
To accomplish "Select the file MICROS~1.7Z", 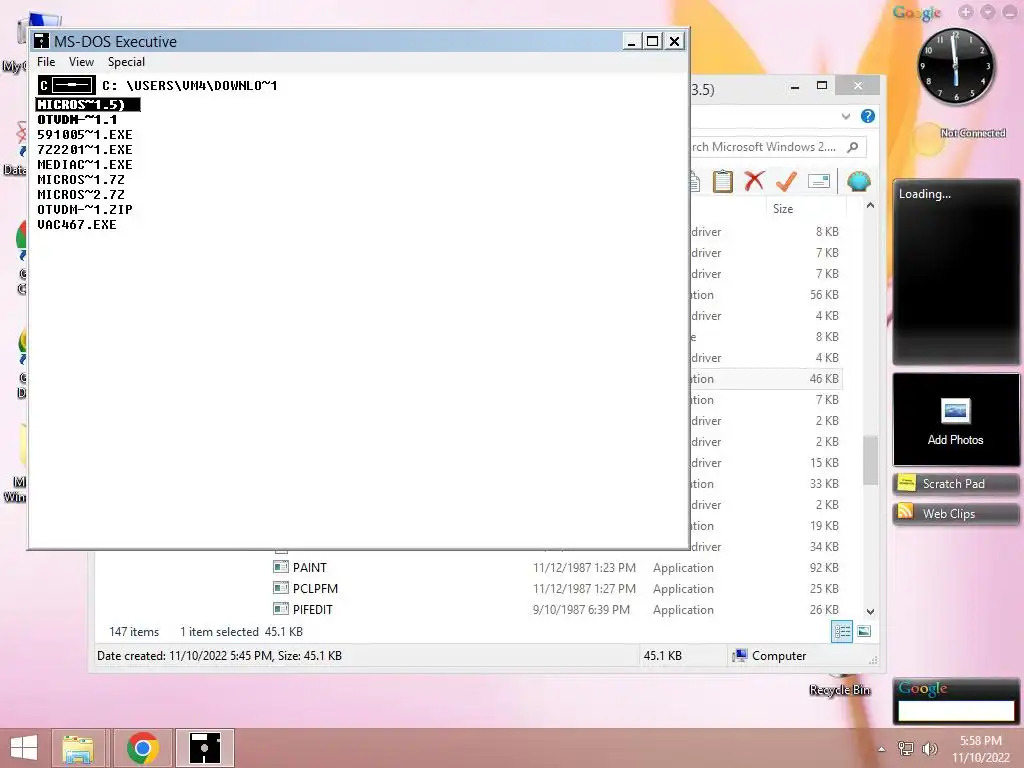I will point(81,180).
